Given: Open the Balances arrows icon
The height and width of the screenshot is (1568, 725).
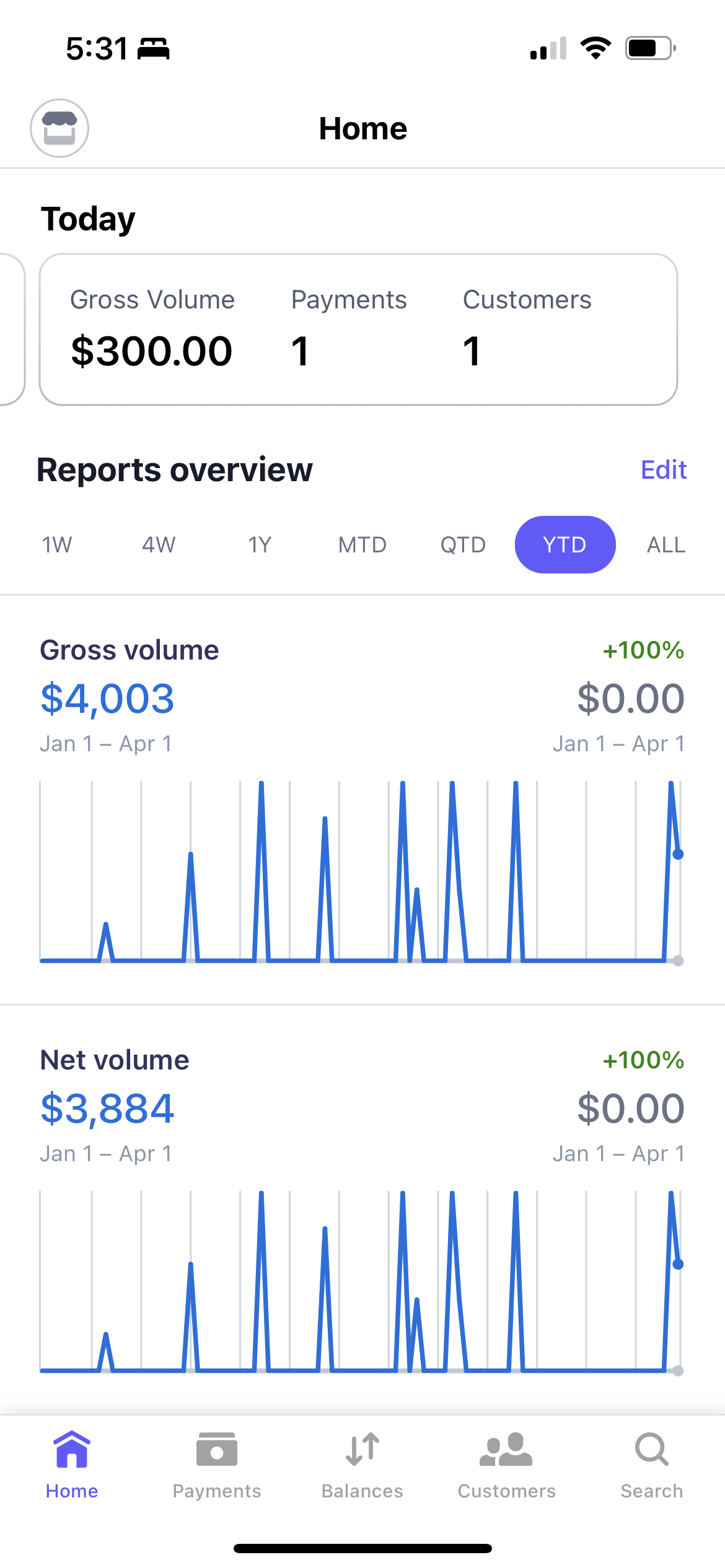Looking at the screenshot, I should click(362, 1450).
